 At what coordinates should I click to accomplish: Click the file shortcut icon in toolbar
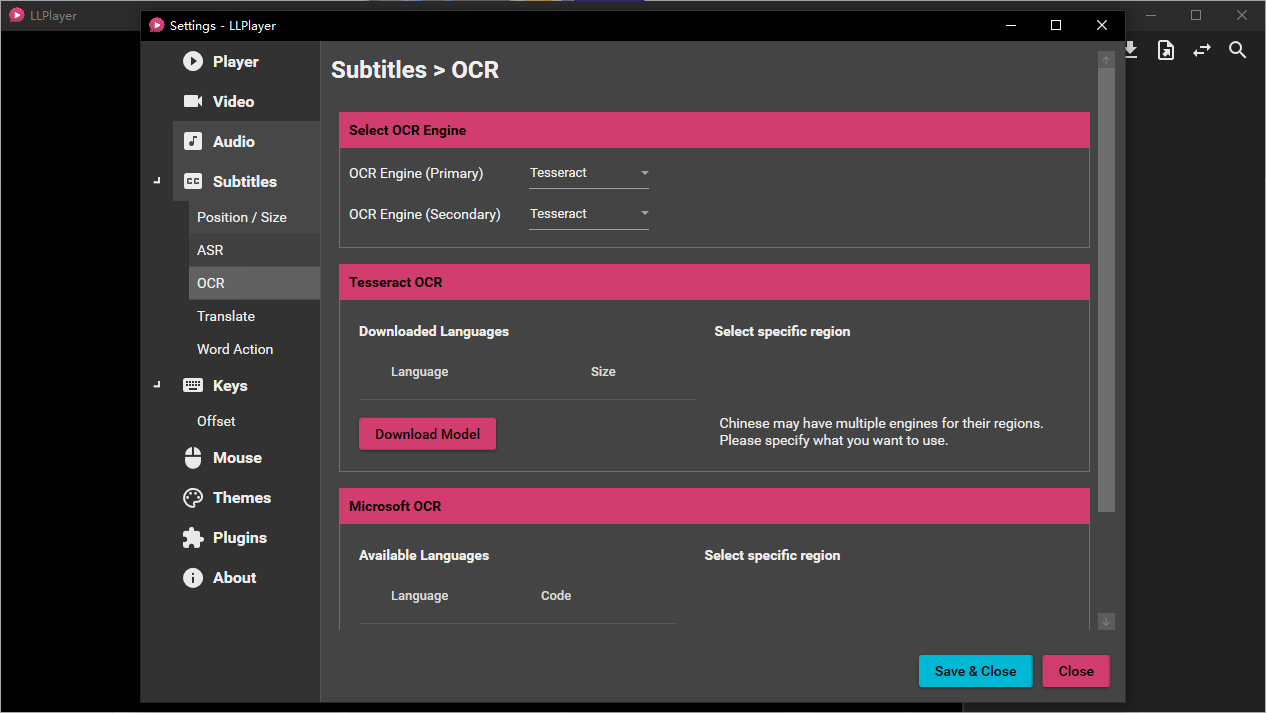point(1165,50)
